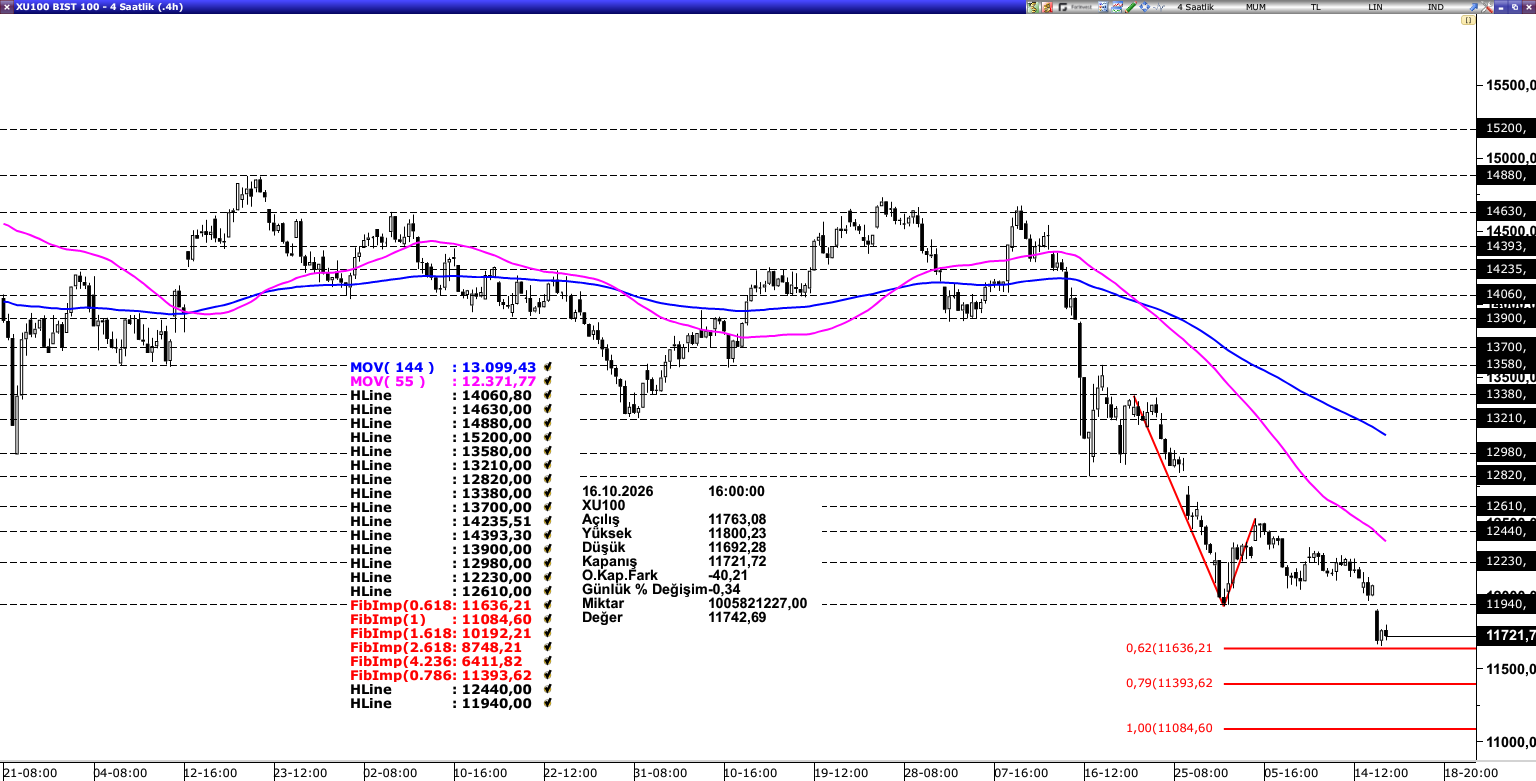
Task: Click the green pencil drawing tool icon
Action: (x=1130, y=7)
